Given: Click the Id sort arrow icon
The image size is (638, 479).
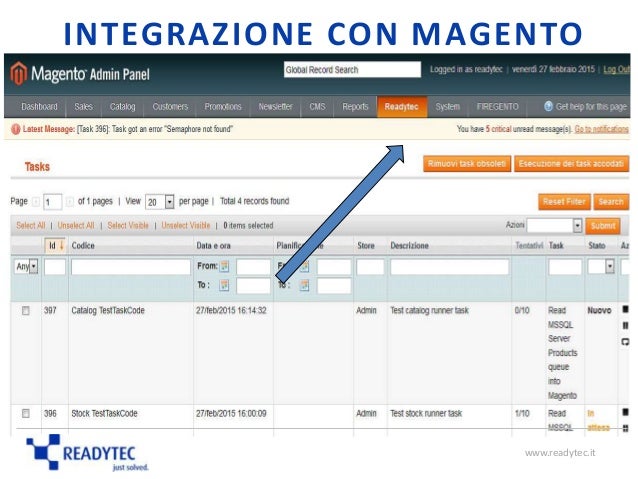Looking at the screenshot, I should tap(62, 245).
